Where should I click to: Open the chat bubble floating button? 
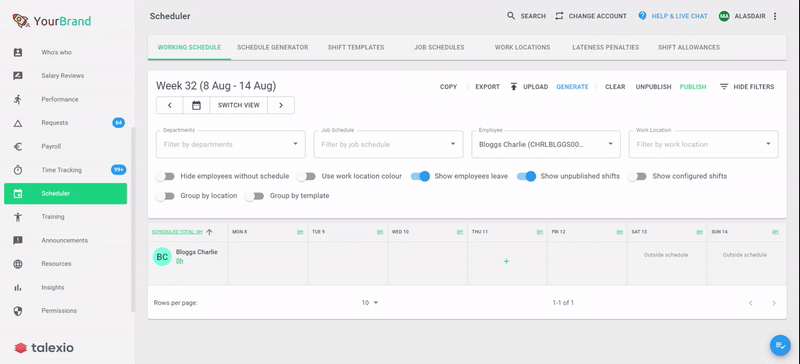point(780,346)
